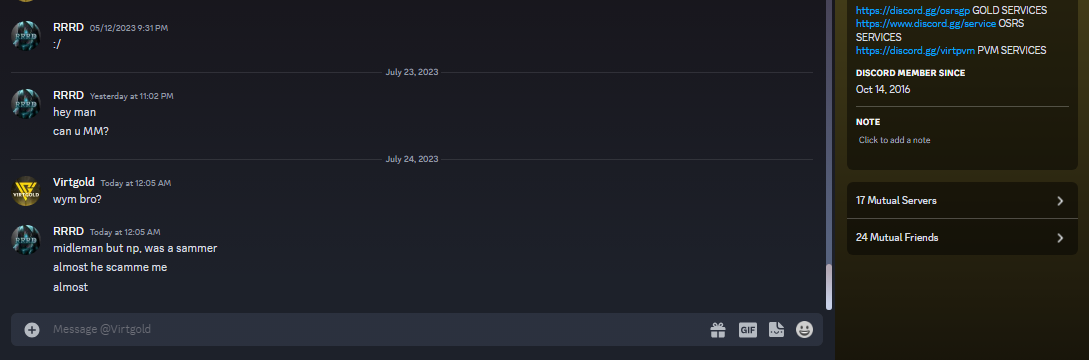Click the RRRD username above 'midleman but np'
The height and width of the screenshot is (360, 1089).
click(x=68, y=231)
